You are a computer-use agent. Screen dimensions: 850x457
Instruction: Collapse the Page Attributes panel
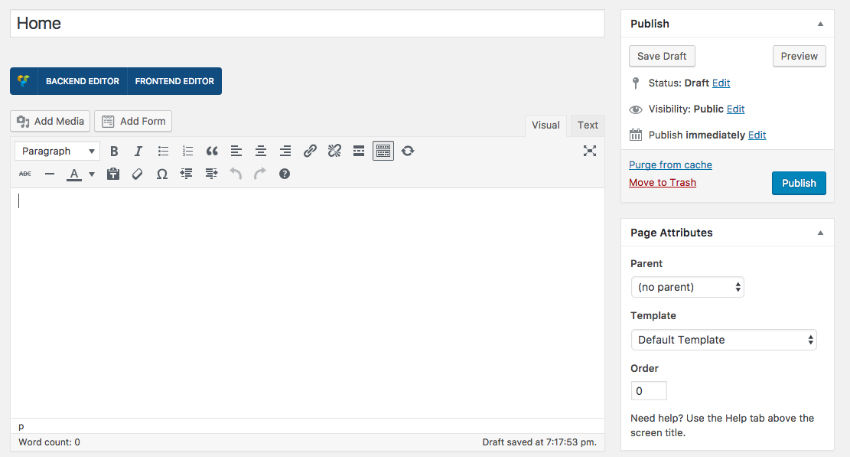[820, 233]
